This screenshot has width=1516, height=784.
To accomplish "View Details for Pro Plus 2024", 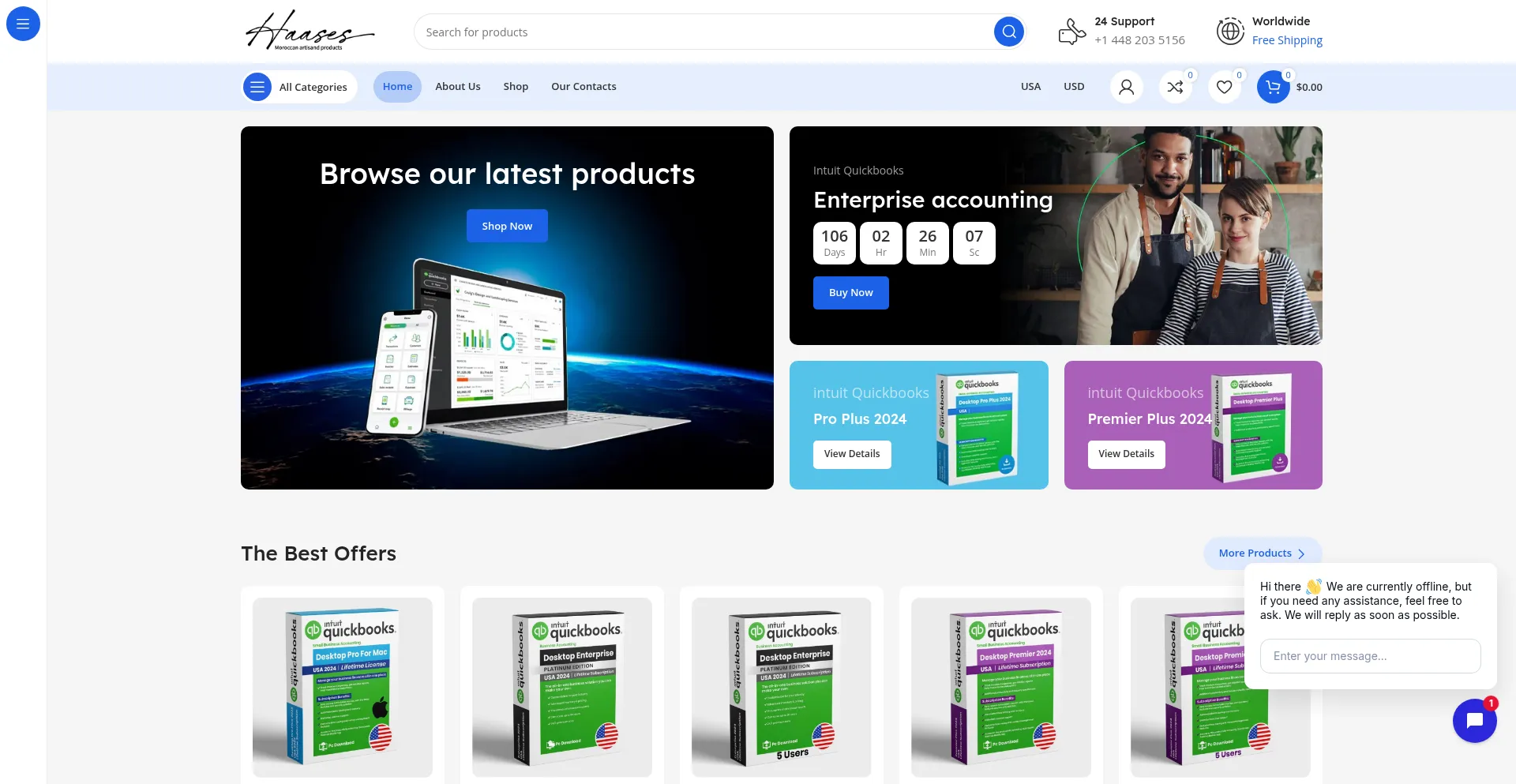I will coord(852,454).
